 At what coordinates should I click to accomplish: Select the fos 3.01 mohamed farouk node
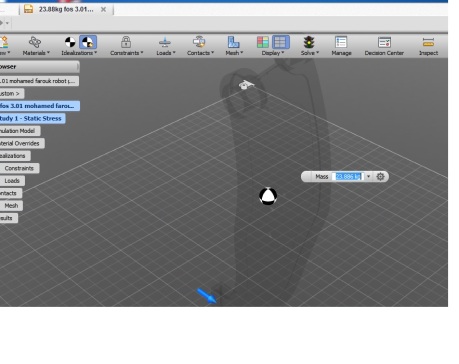[39, 106]
